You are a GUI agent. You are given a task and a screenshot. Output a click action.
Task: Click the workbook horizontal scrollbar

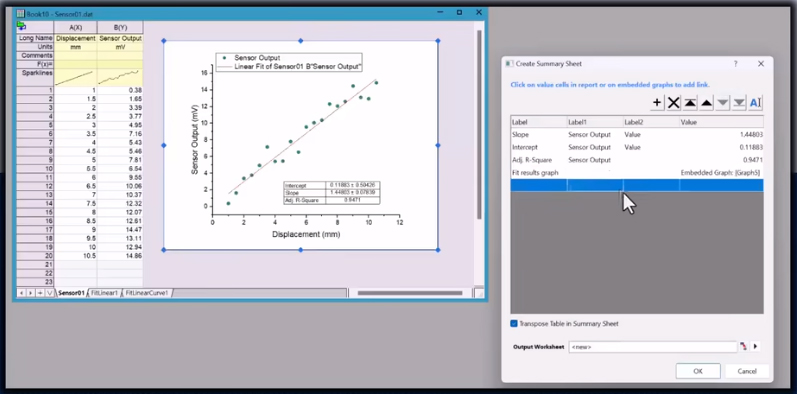point(410,293)
